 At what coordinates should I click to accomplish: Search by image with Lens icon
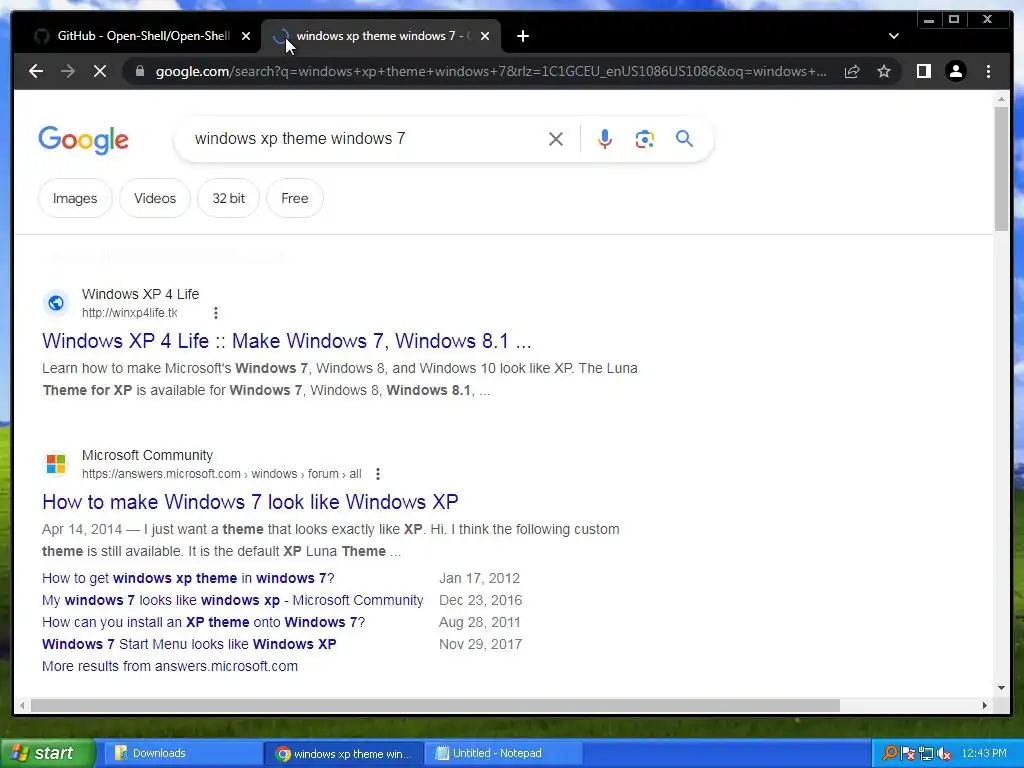645,138
